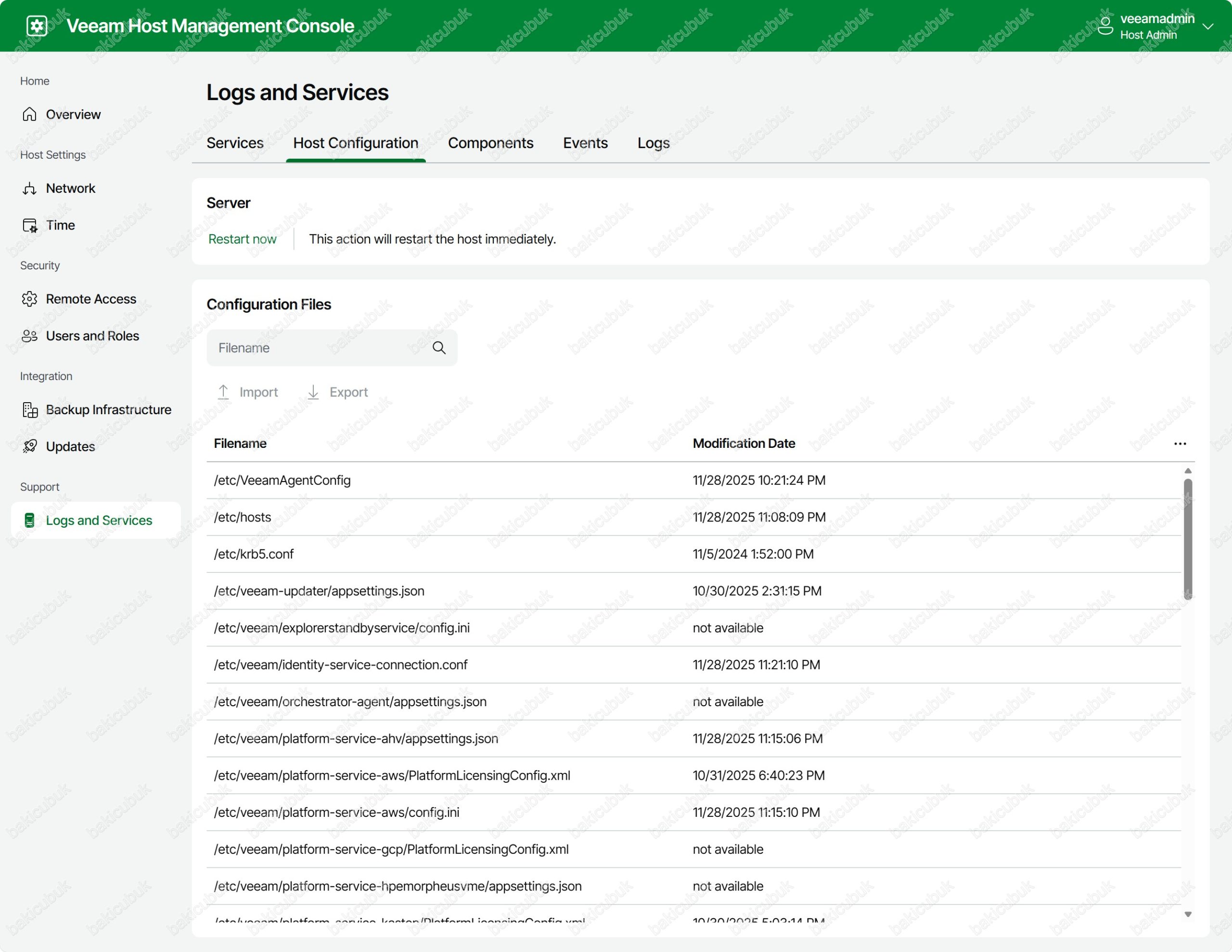Switch to the Services tab

point(235,143)
